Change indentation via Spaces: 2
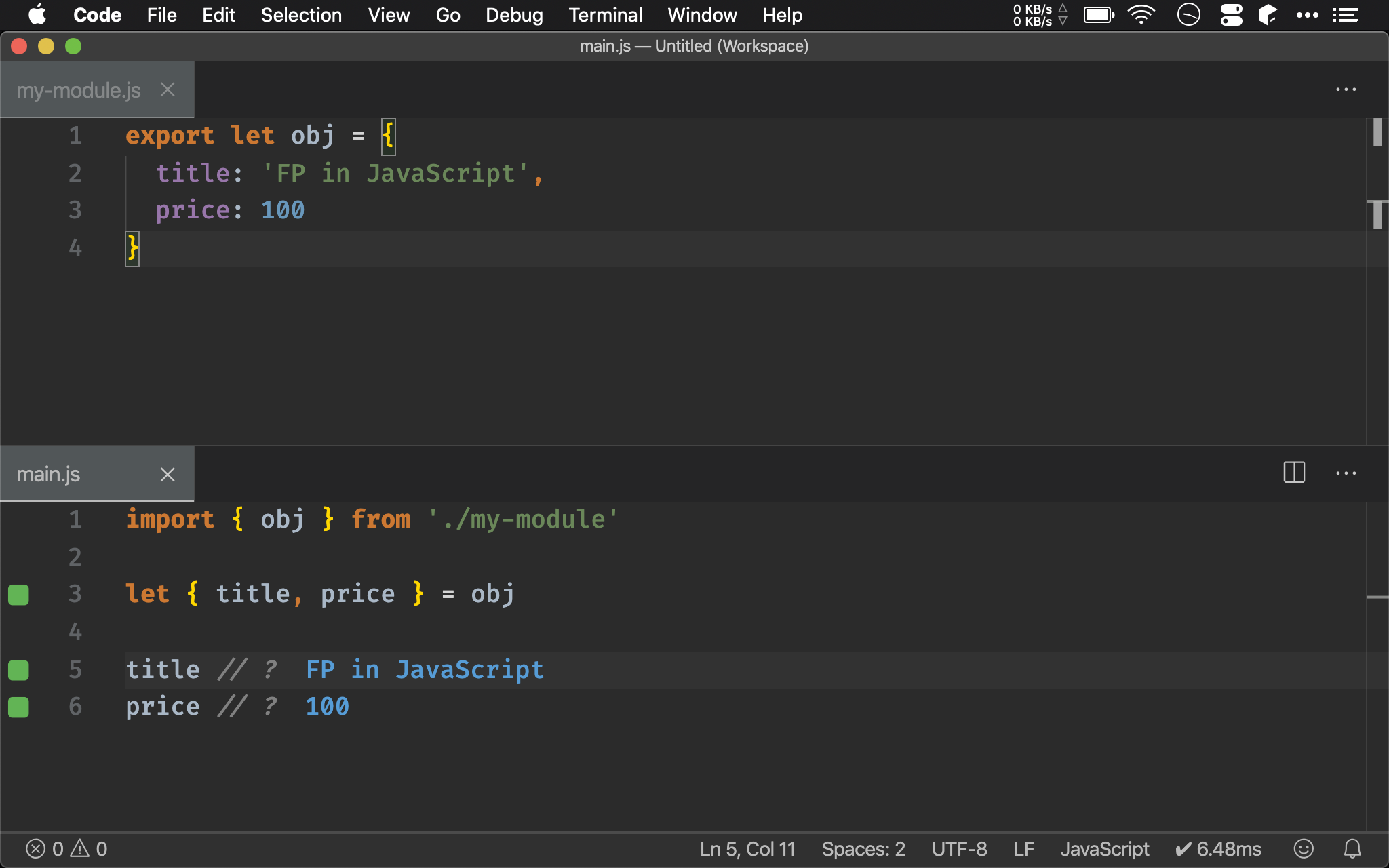This screenshot has width=1389, height=868. [863, 848]
